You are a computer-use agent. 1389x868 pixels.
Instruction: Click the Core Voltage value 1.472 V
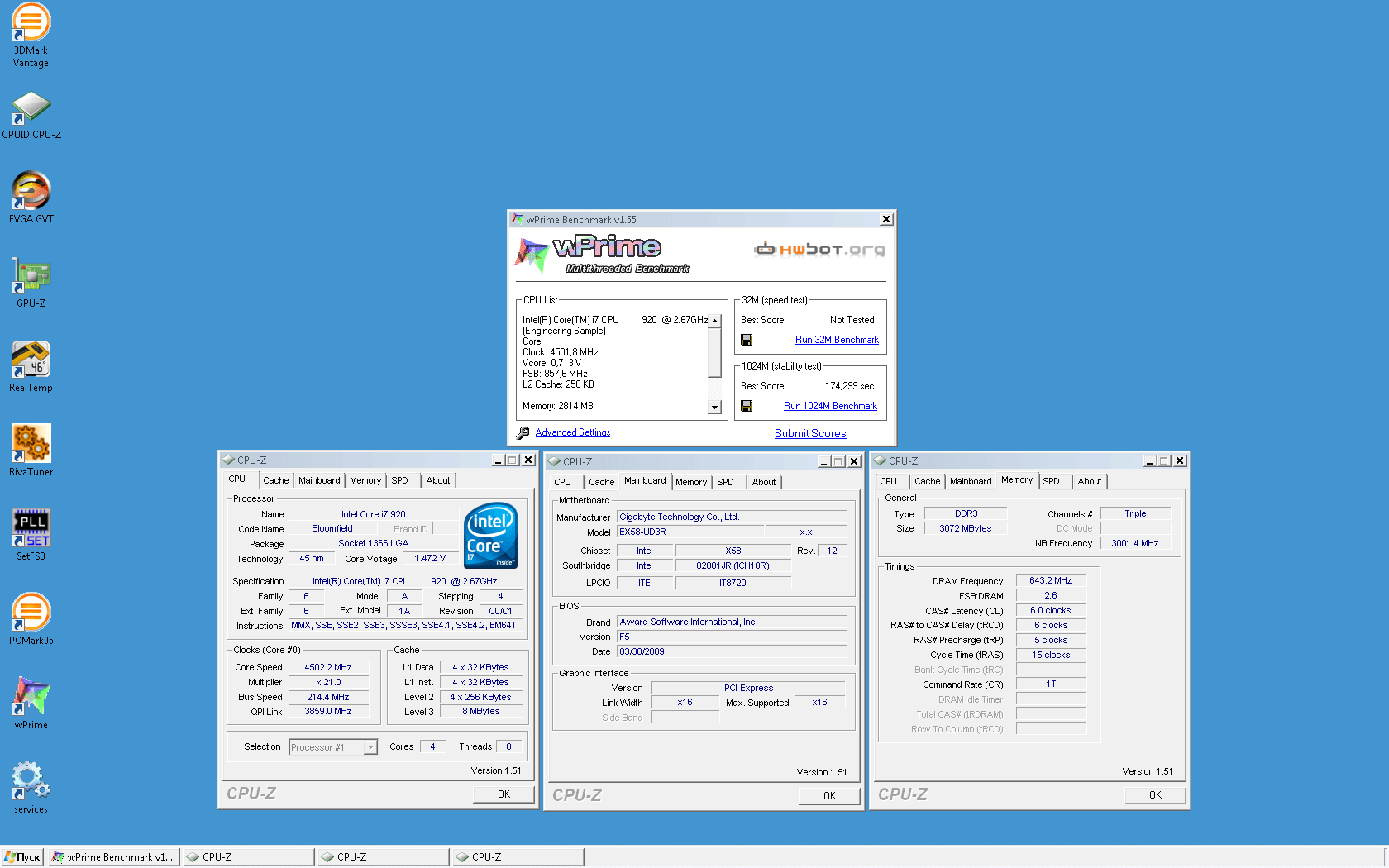tap(430, 558)
